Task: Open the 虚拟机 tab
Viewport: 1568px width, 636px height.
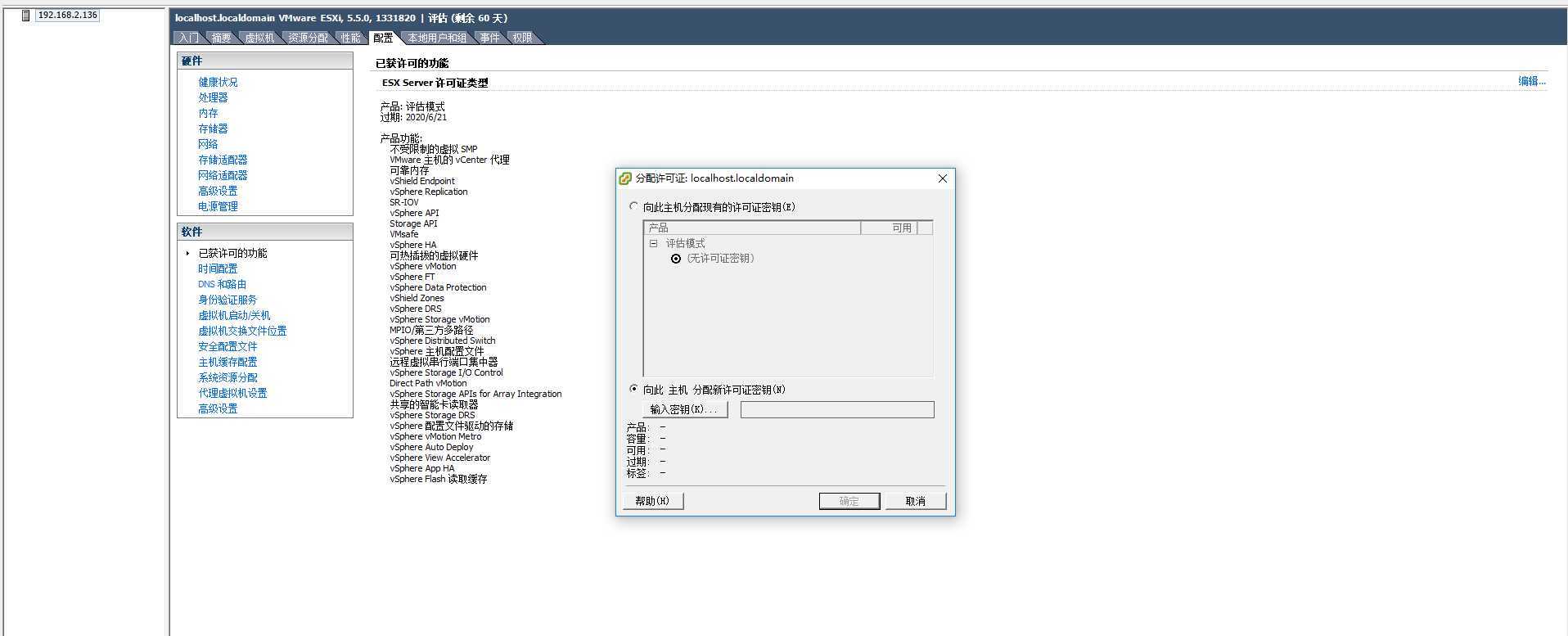Action: [259, 38]
